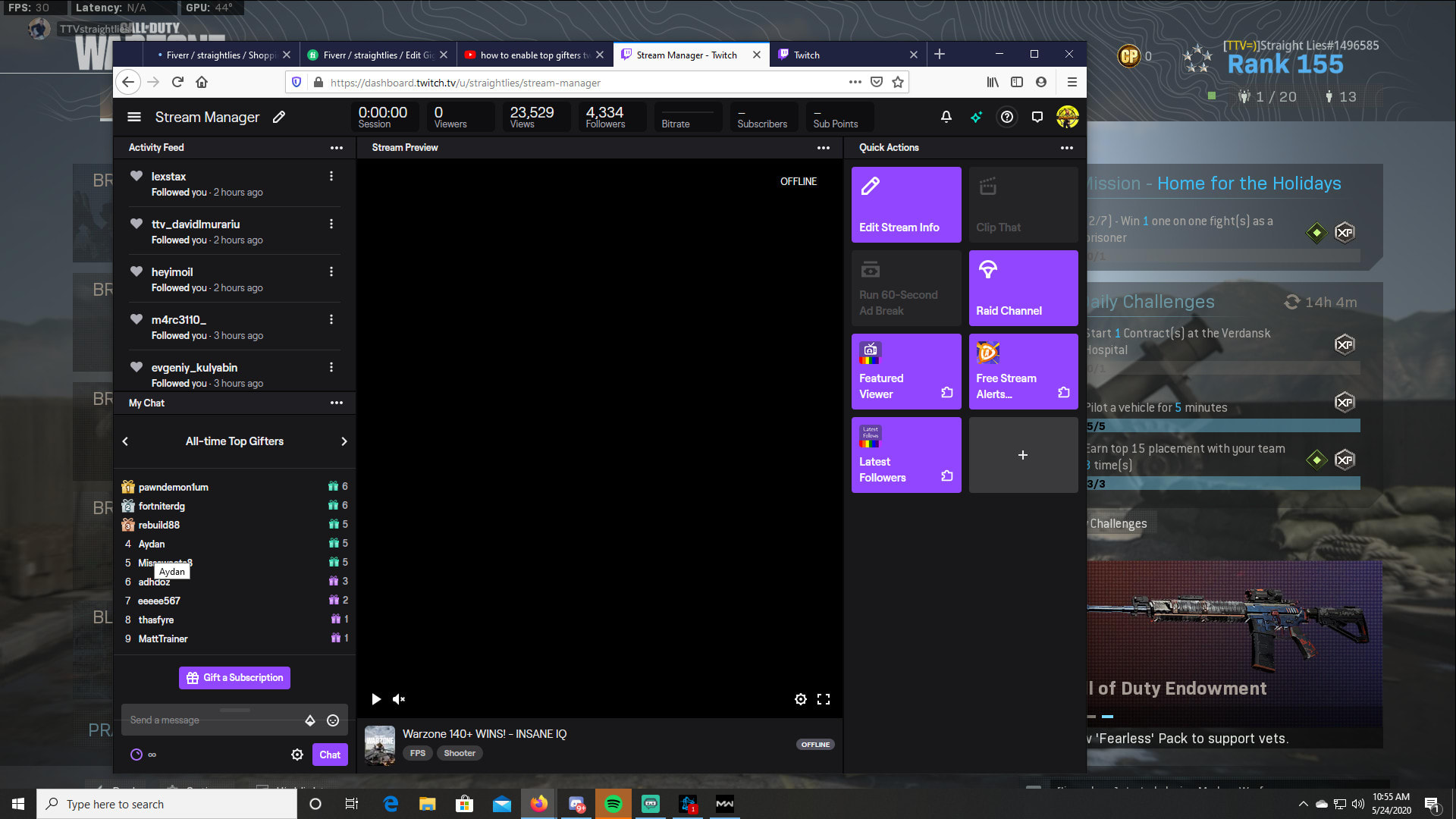Open Latest Followers quick action
The width and height of the screenshot is (1456, 819).
(x=906, y=455)
